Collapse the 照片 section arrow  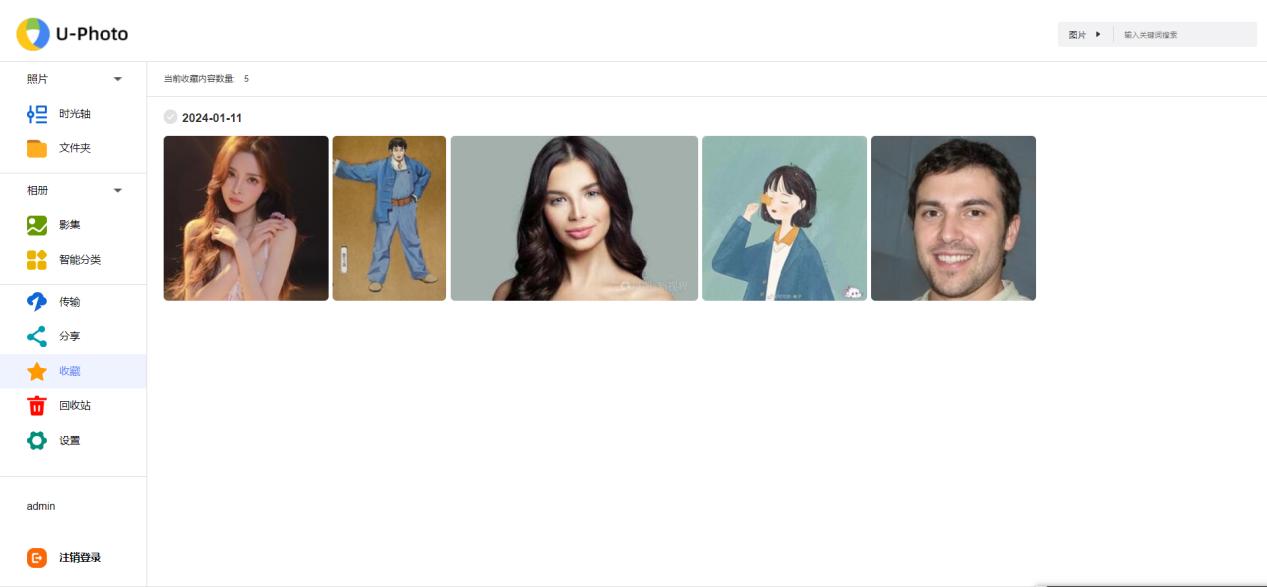[118, 79]
